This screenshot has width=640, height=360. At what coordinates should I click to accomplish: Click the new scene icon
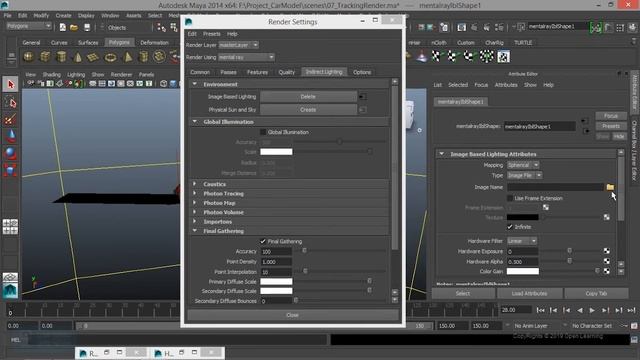click(x=62, y=27)
